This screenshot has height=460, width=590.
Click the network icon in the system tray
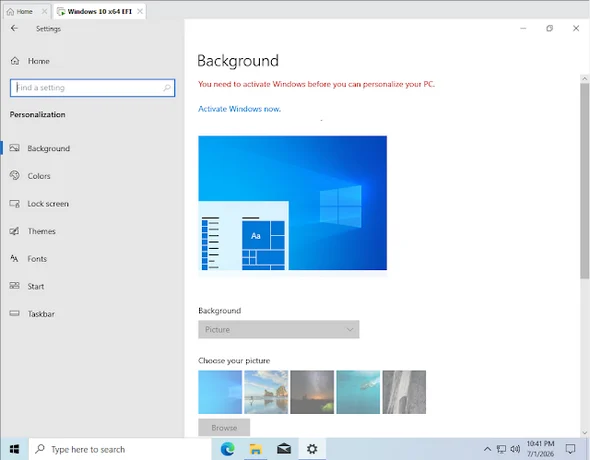click(x=501, y=449)
